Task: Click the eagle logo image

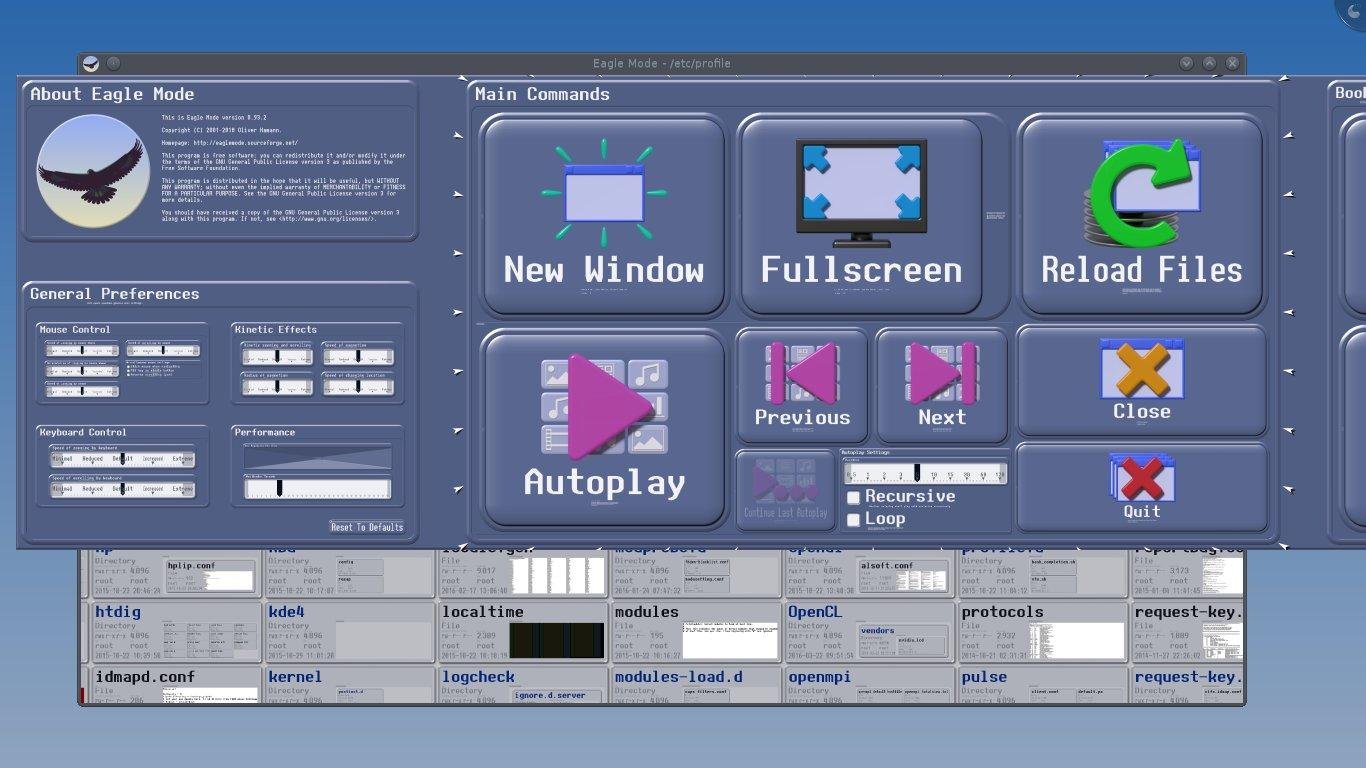Action: (x=93, y=171)
